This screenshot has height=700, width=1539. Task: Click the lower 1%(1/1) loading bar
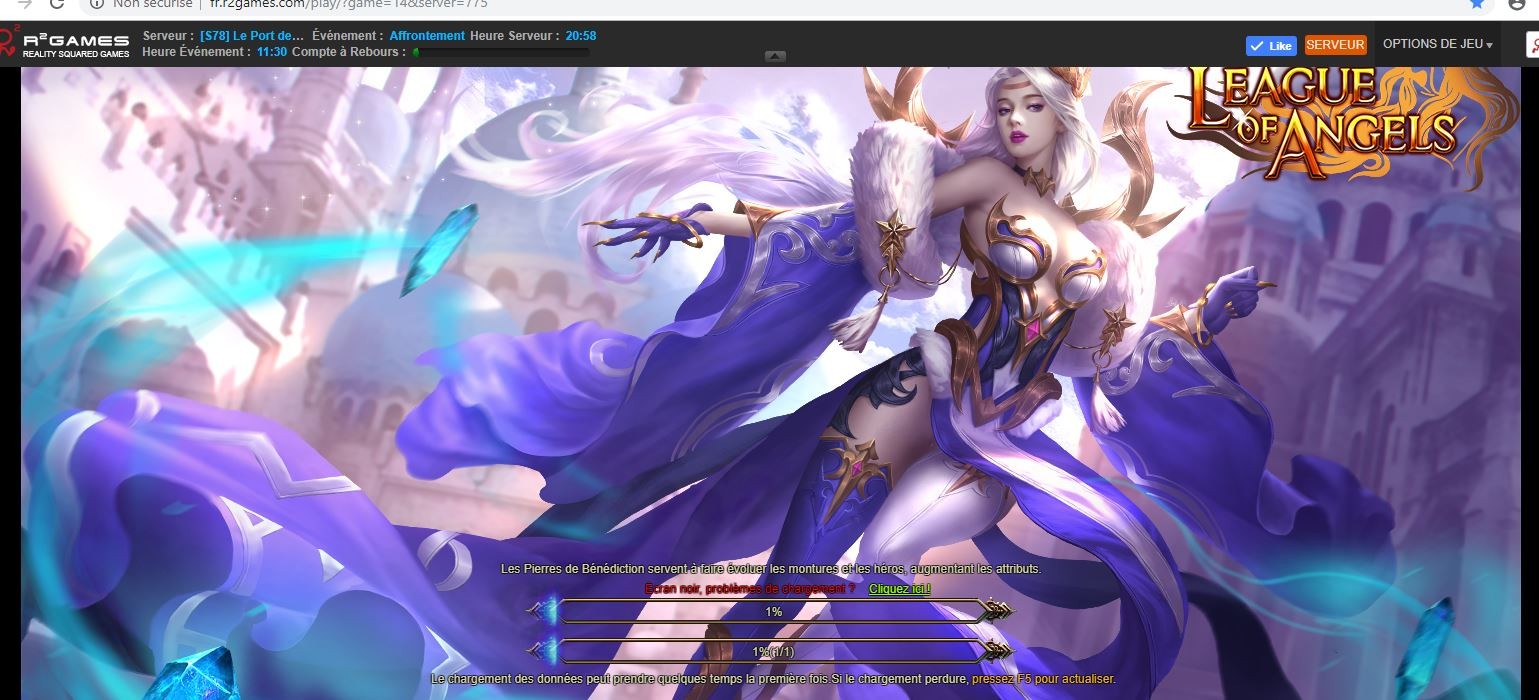[x=773, y=652]
